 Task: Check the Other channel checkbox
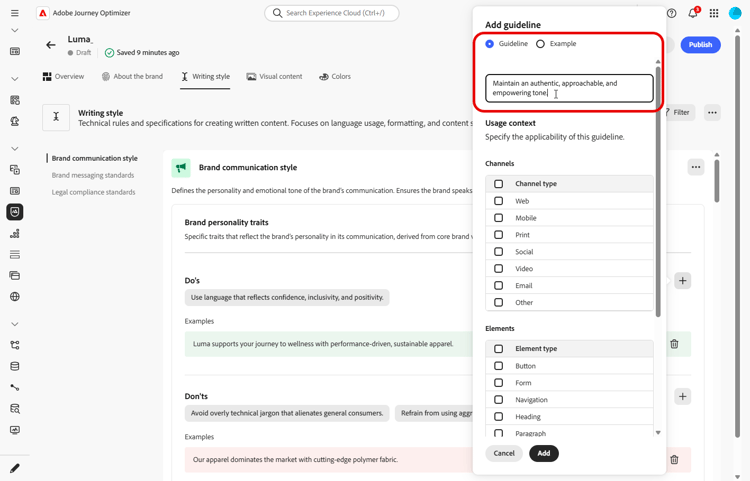(x=498, y=303)
